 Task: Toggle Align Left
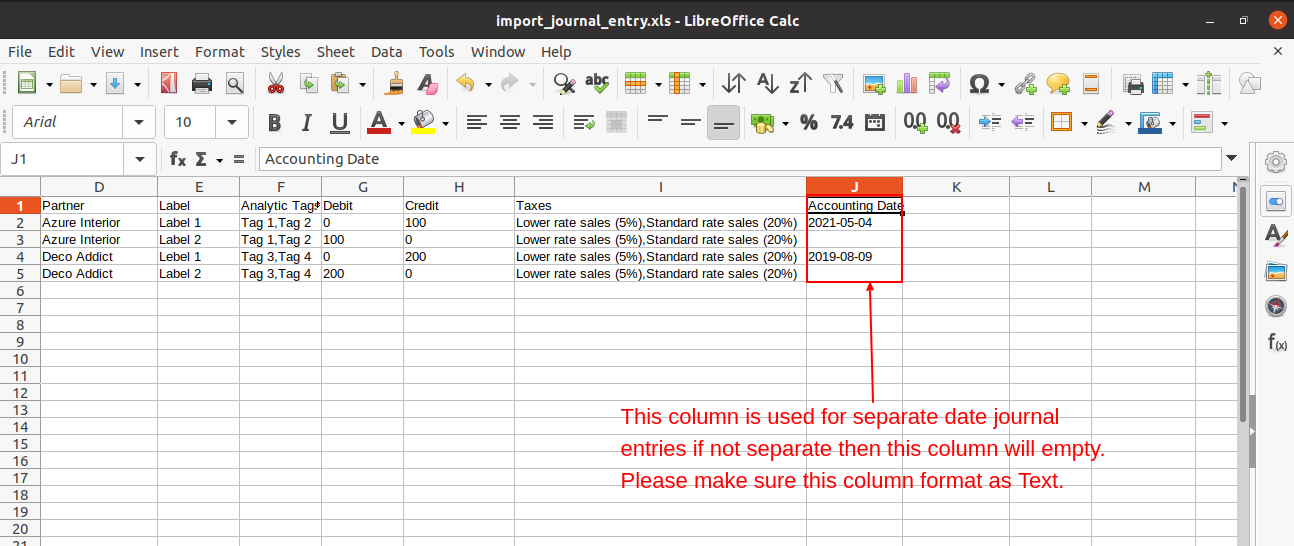477,122
